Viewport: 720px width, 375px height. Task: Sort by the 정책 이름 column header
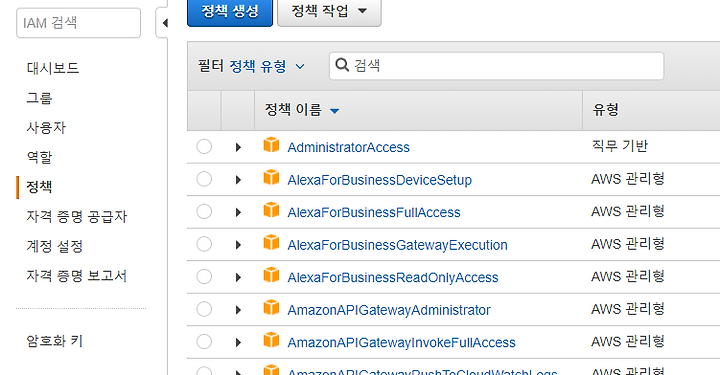[x=302, y=110]
